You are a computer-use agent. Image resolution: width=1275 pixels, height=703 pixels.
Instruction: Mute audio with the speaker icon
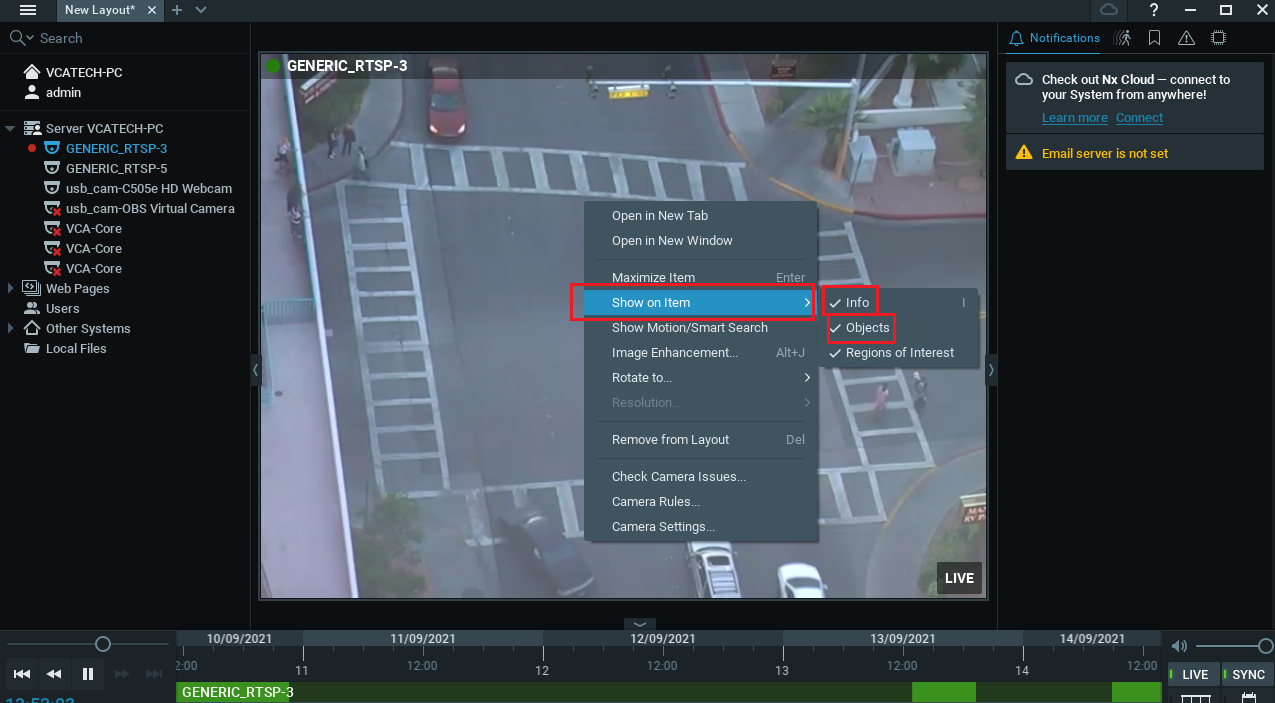(x=1179, y=646)
